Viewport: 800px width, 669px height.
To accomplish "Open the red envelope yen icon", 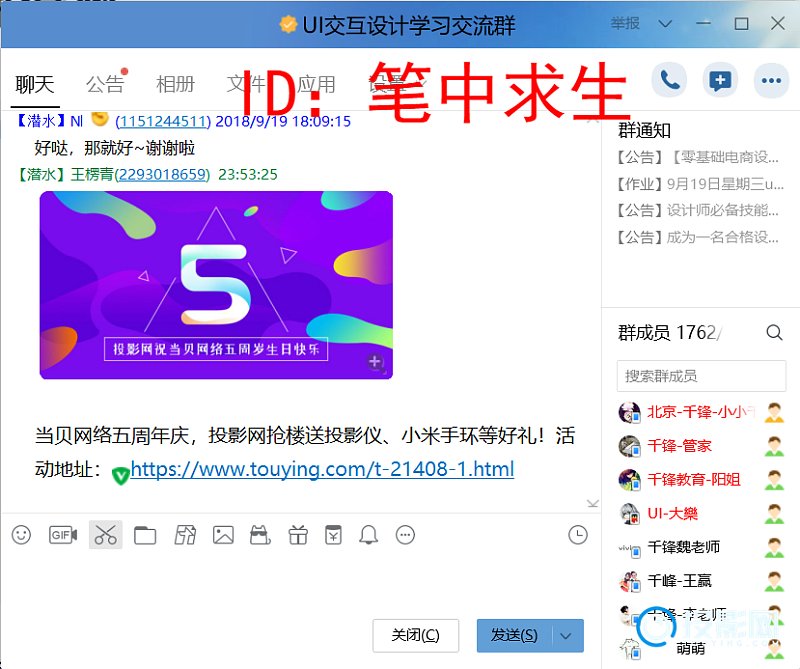I will tap(334, 535).
